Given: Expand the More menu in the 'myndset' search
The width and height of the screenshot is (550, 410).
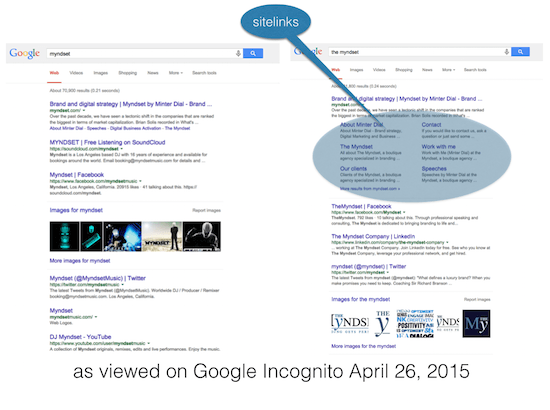Looking at the screenshot, I should (176, 73).
